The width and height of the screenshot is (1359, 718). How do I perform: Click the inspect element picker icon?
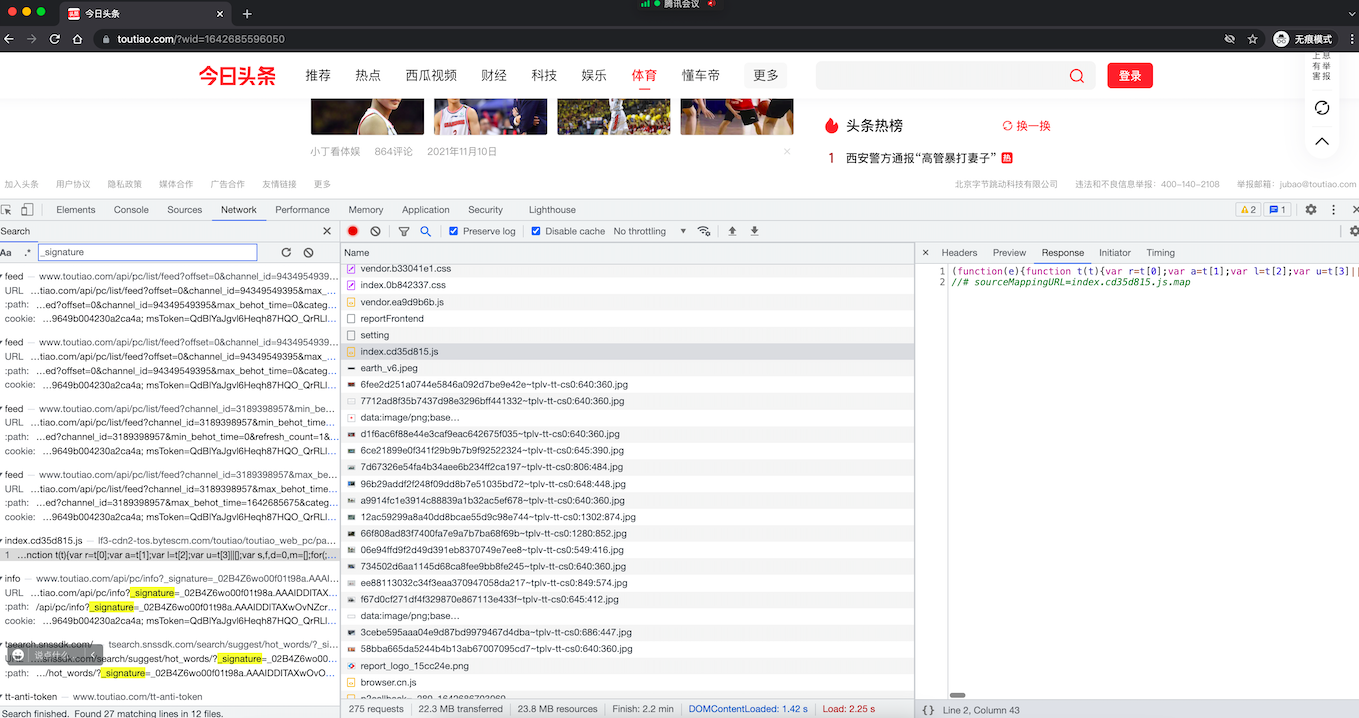7,210
